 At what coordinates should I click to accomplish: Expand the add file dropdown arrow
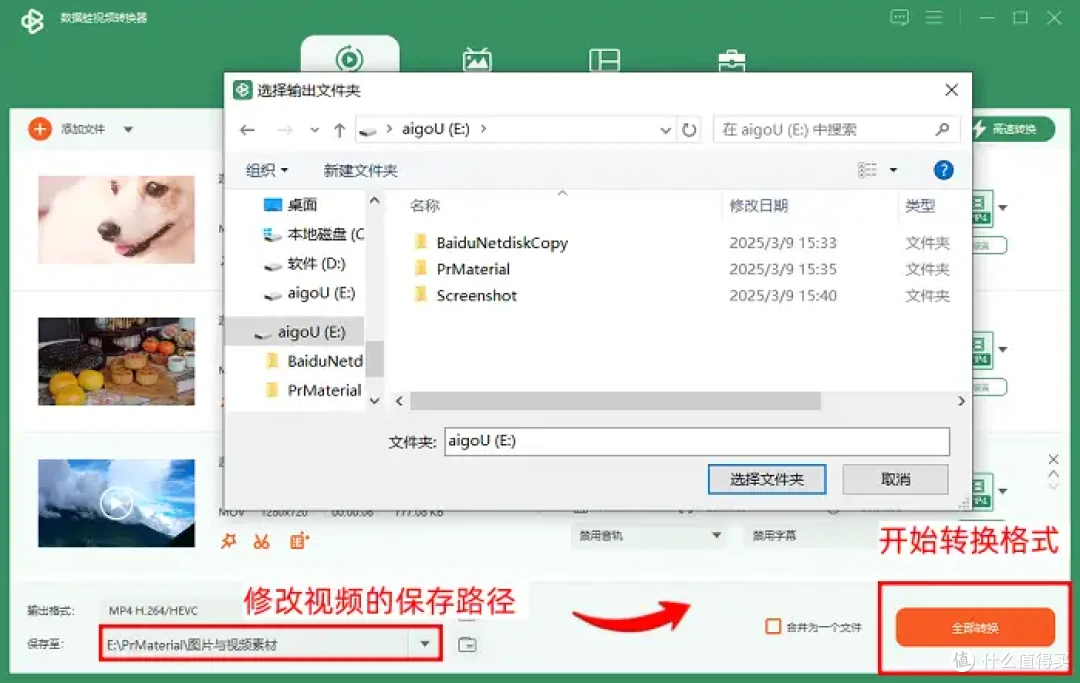128,129
